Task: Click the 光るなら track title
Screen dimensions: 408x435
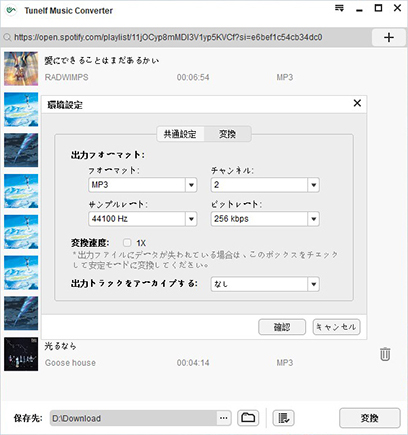Action: [x=60, y=346]
